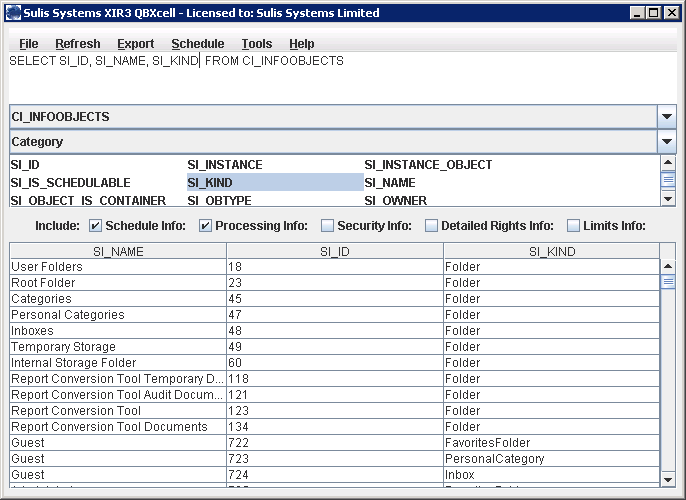This screenshot has height=500, width=686.
Task: Uncheck the Processing Info checkbox
Action: [205, 226]
